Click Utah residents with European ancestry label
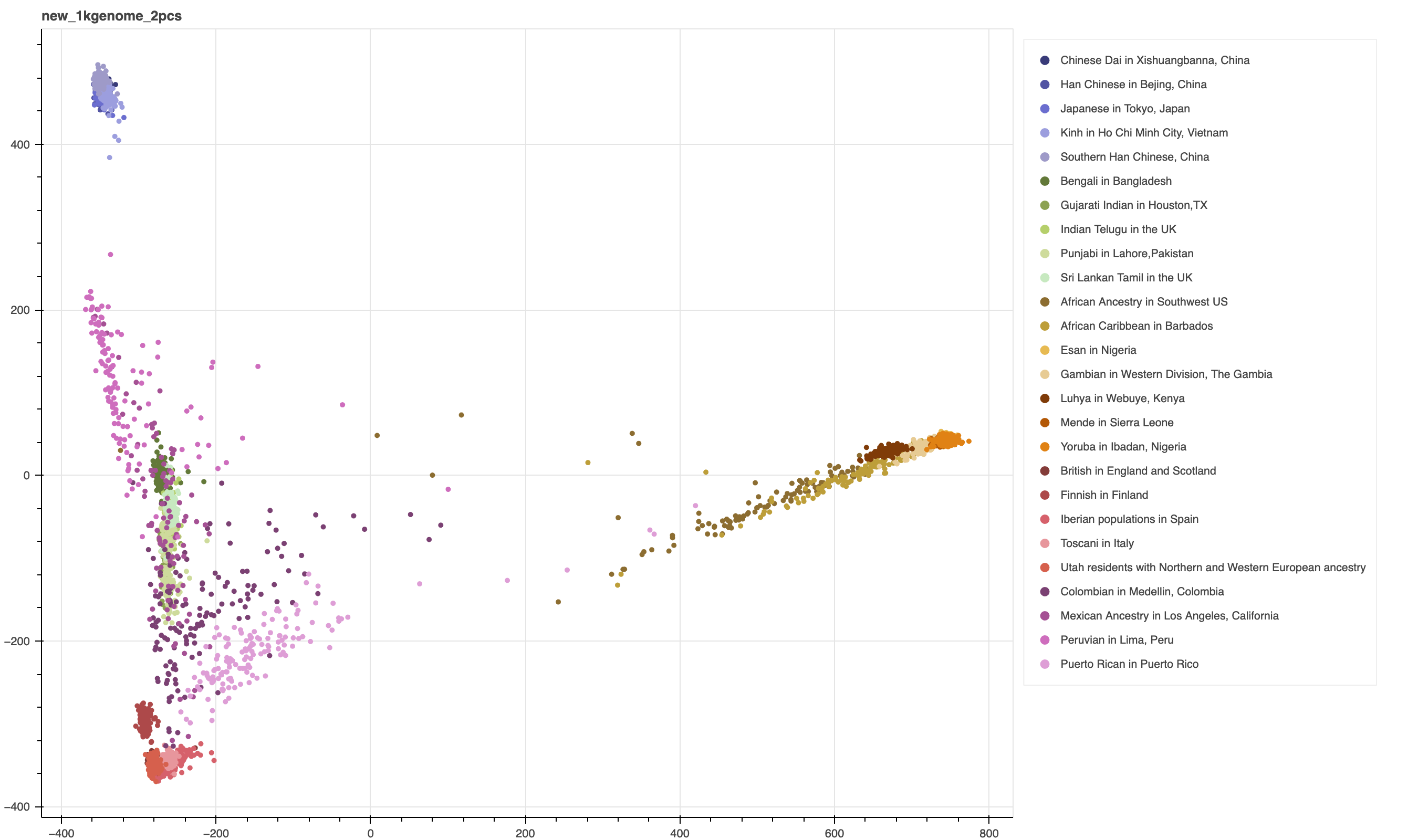The height and width of the screenshot is (840, 1418). (1213, 567)
